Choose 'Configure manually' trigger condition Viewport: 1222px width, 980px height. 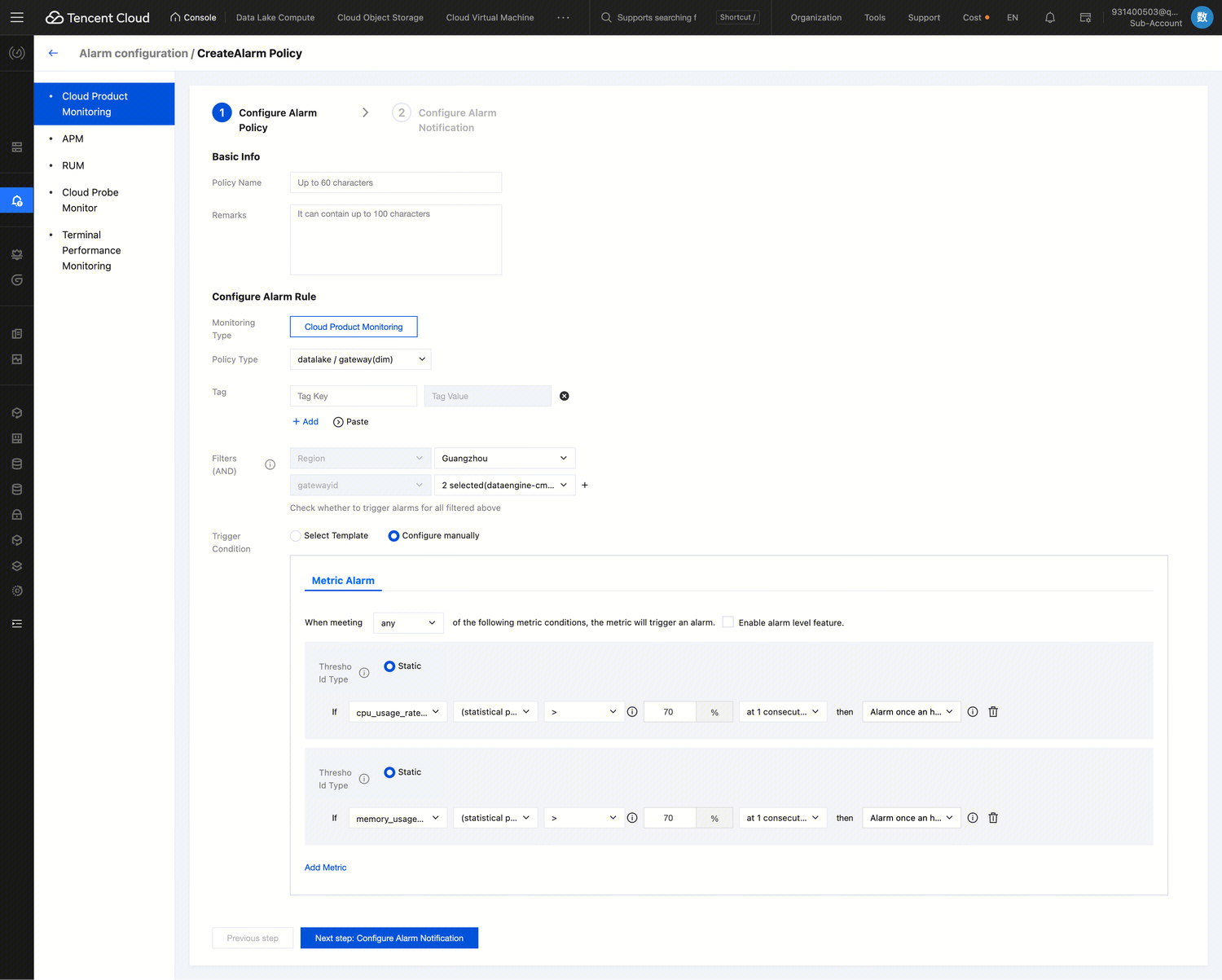tap(393, 536)
